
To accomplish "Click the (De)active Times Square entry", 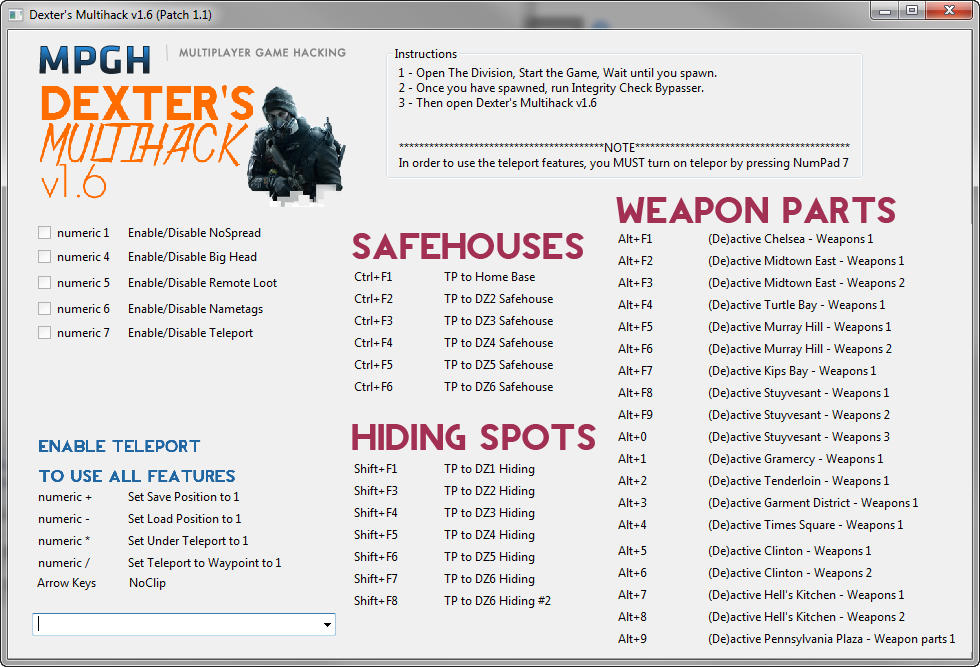I will (x=805, y=525).
